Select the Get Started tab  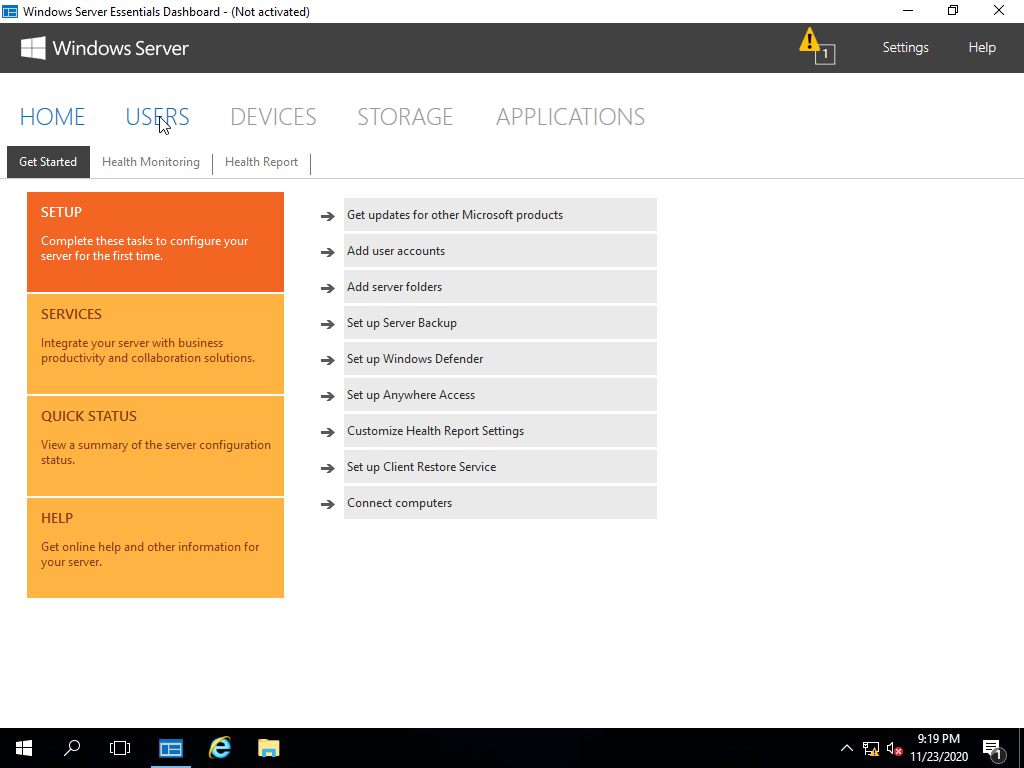click(x=48, y=162)
